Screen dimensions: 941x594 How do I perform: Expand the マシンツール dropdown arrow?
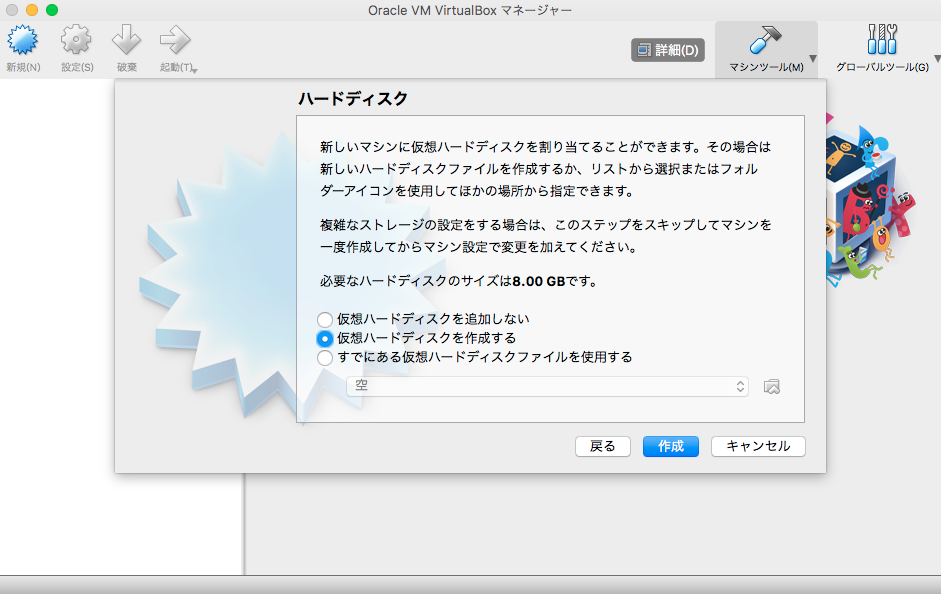(x=815, y=58)
